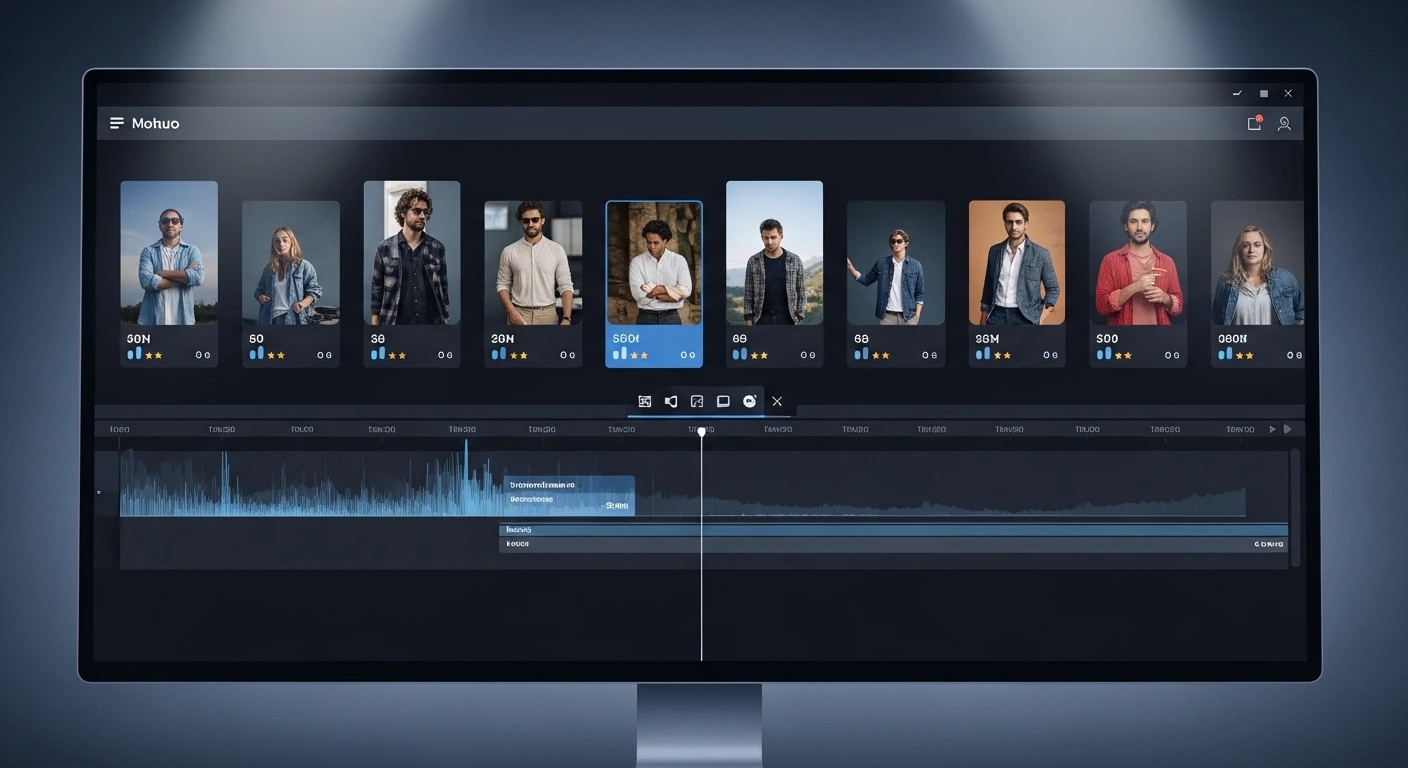Select the image frame icon in the floating toolbar
The image size is (1408, 768).
(x=645, y=400)
